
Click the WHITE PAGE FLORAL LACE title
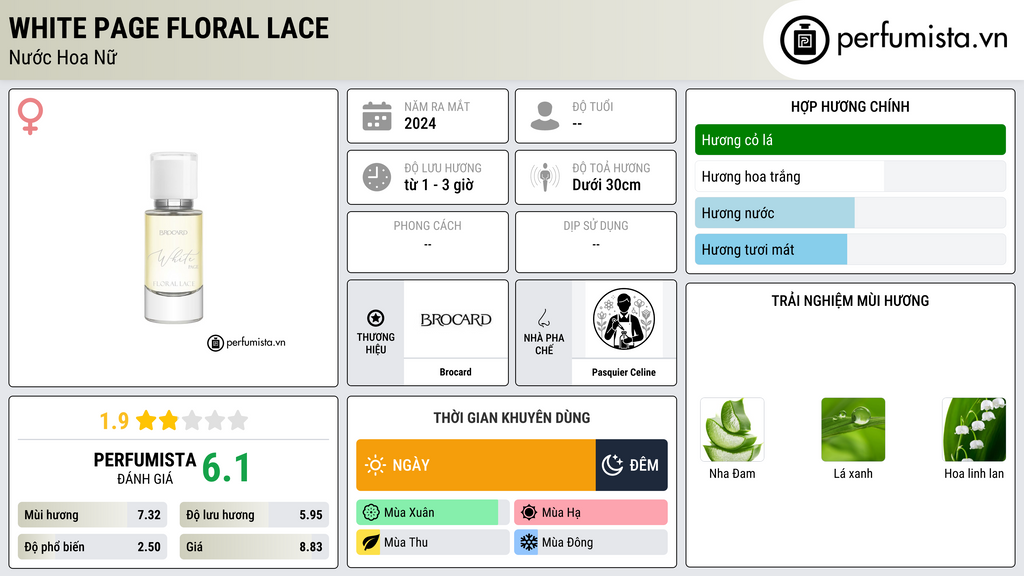point(169,28)
